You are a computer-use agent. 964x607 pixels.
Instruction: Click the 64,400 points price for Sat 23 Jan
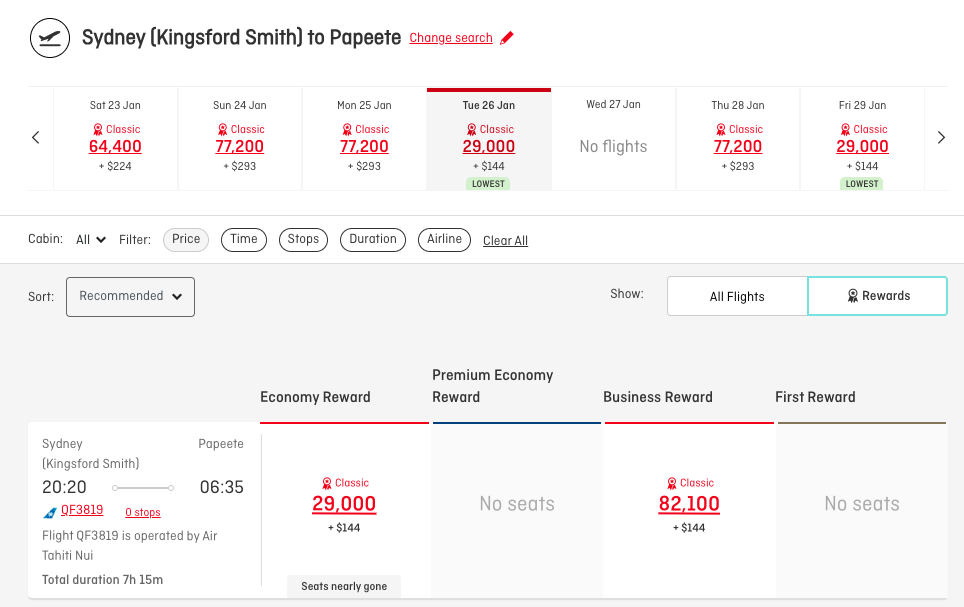(116, 146)
